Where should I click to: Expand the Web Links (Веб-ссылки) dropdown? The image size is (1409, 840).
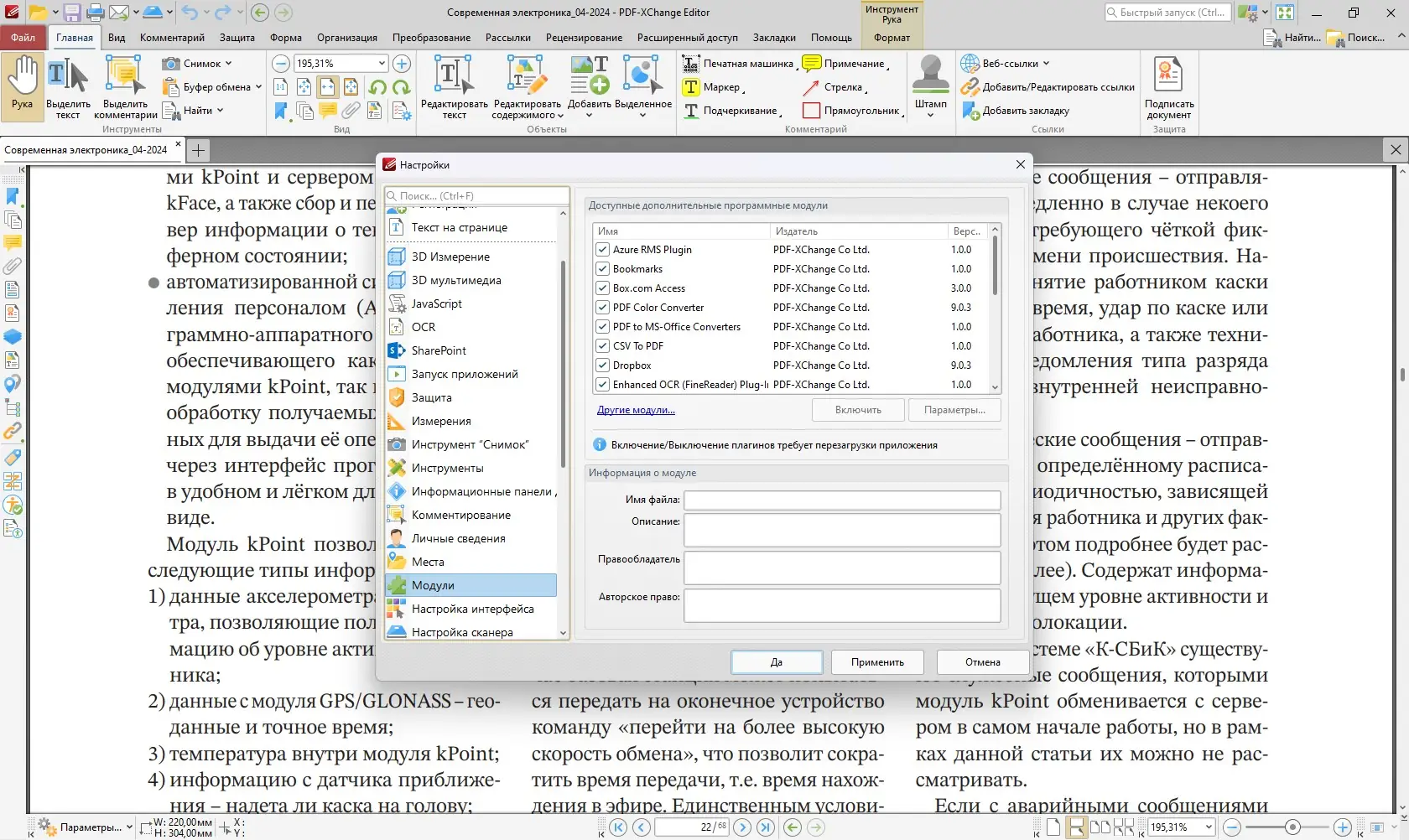click(x=1046, y=64)
